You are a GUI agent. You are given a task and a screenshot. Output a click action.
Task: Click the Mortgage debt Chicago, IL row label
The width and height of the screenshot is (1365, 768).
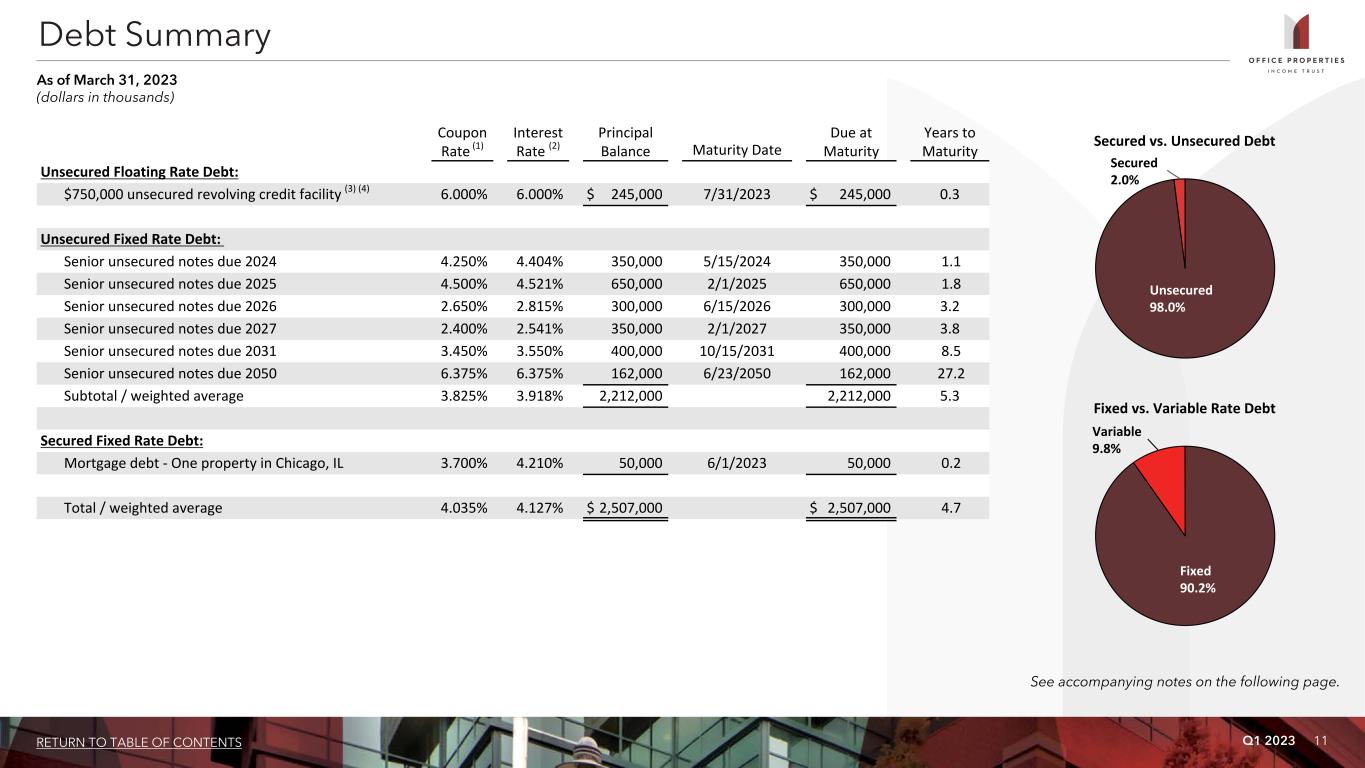coord(203,463)
